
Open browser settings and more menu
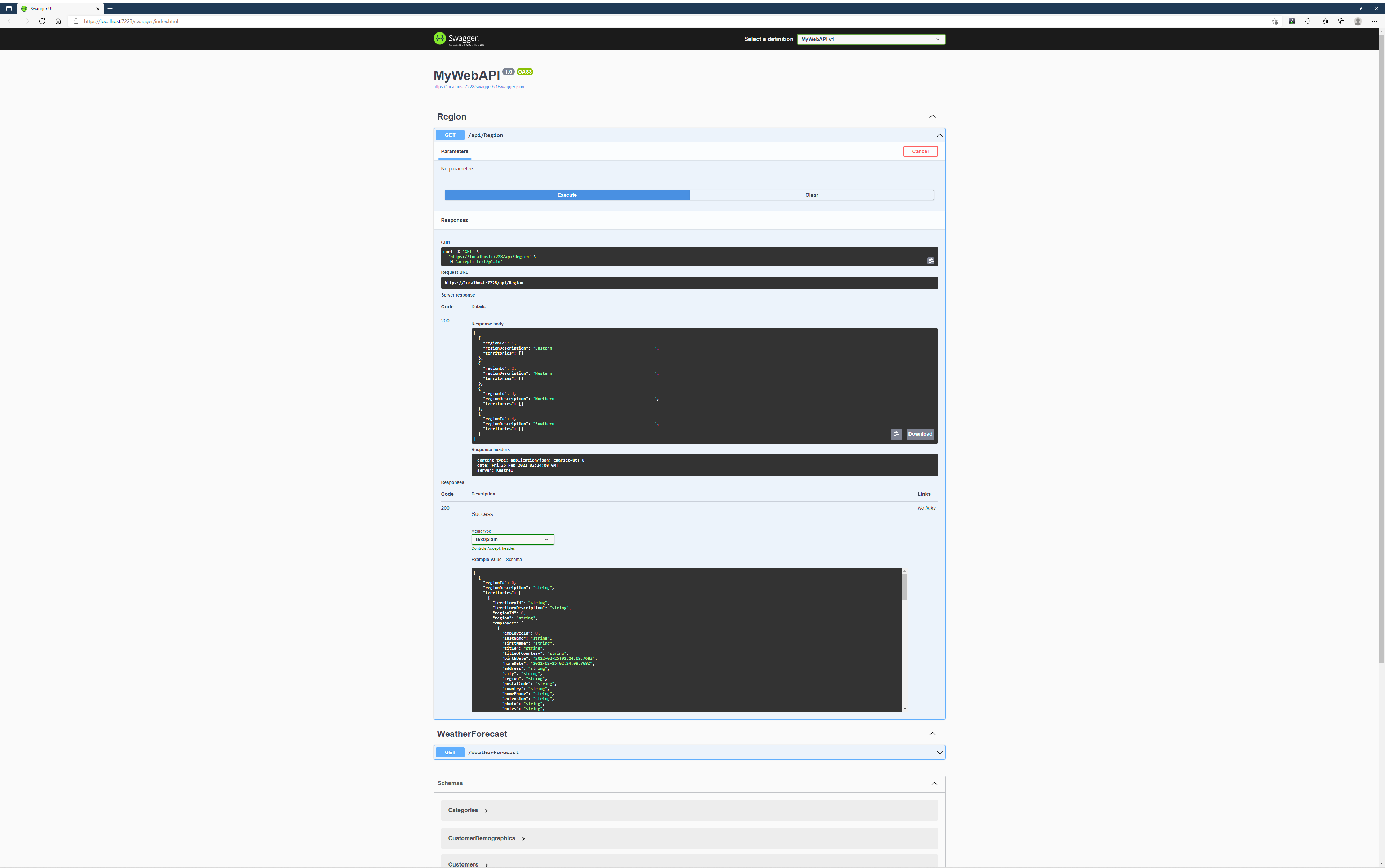click(x=1374, y=21)
